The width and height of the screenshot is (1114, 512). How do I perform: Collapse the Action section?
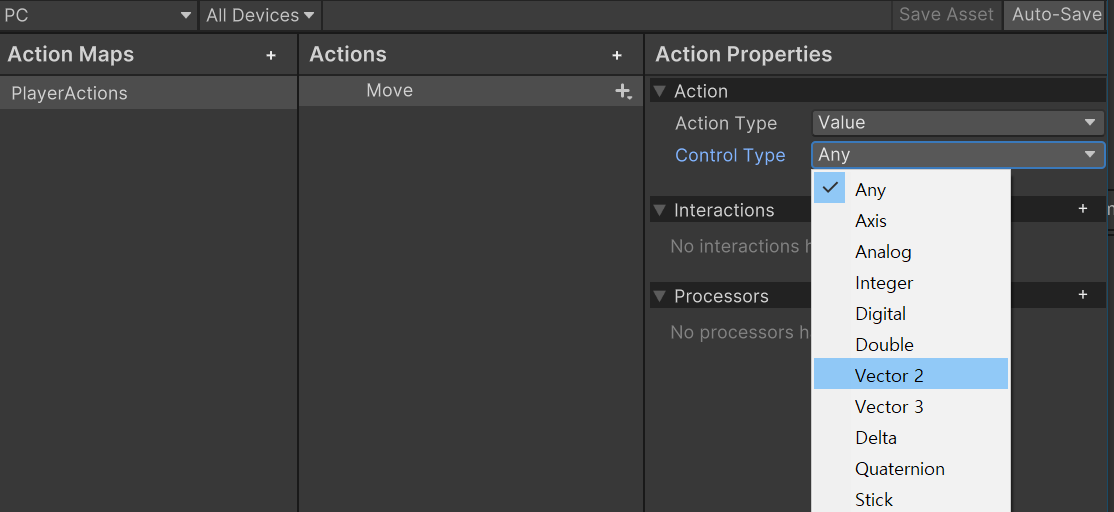click(x=660, y=92)
